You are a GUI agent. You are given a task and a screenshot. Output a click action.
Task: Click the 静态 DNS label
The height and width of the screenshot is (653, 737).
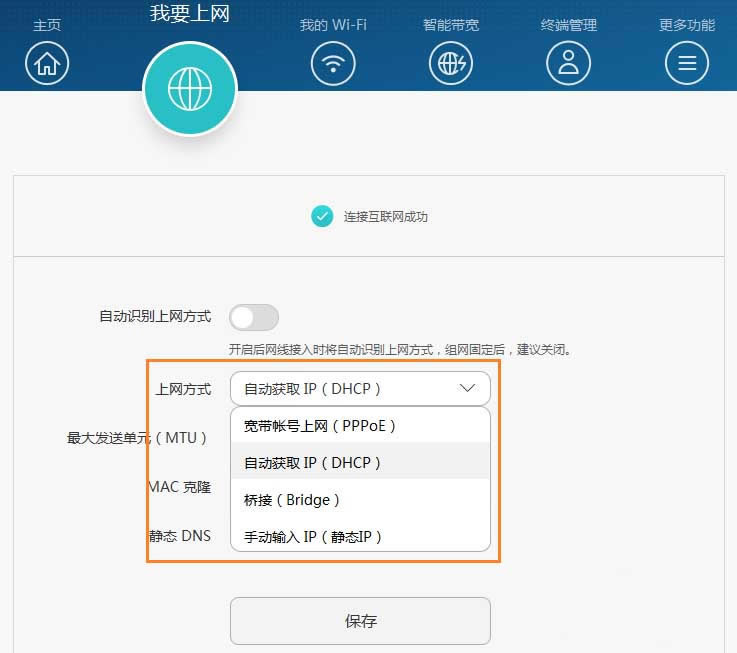pyautogui.click(x=181, y=536)
